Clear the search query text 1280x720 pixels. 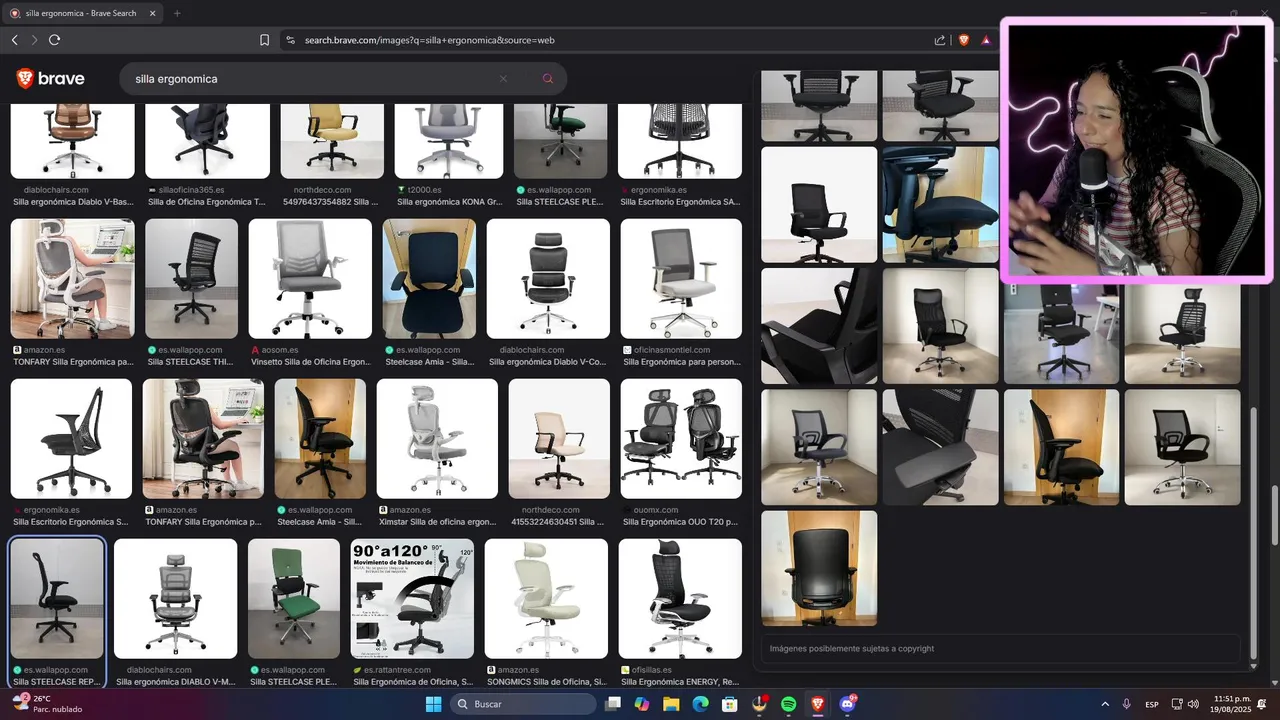pos(503,79)
